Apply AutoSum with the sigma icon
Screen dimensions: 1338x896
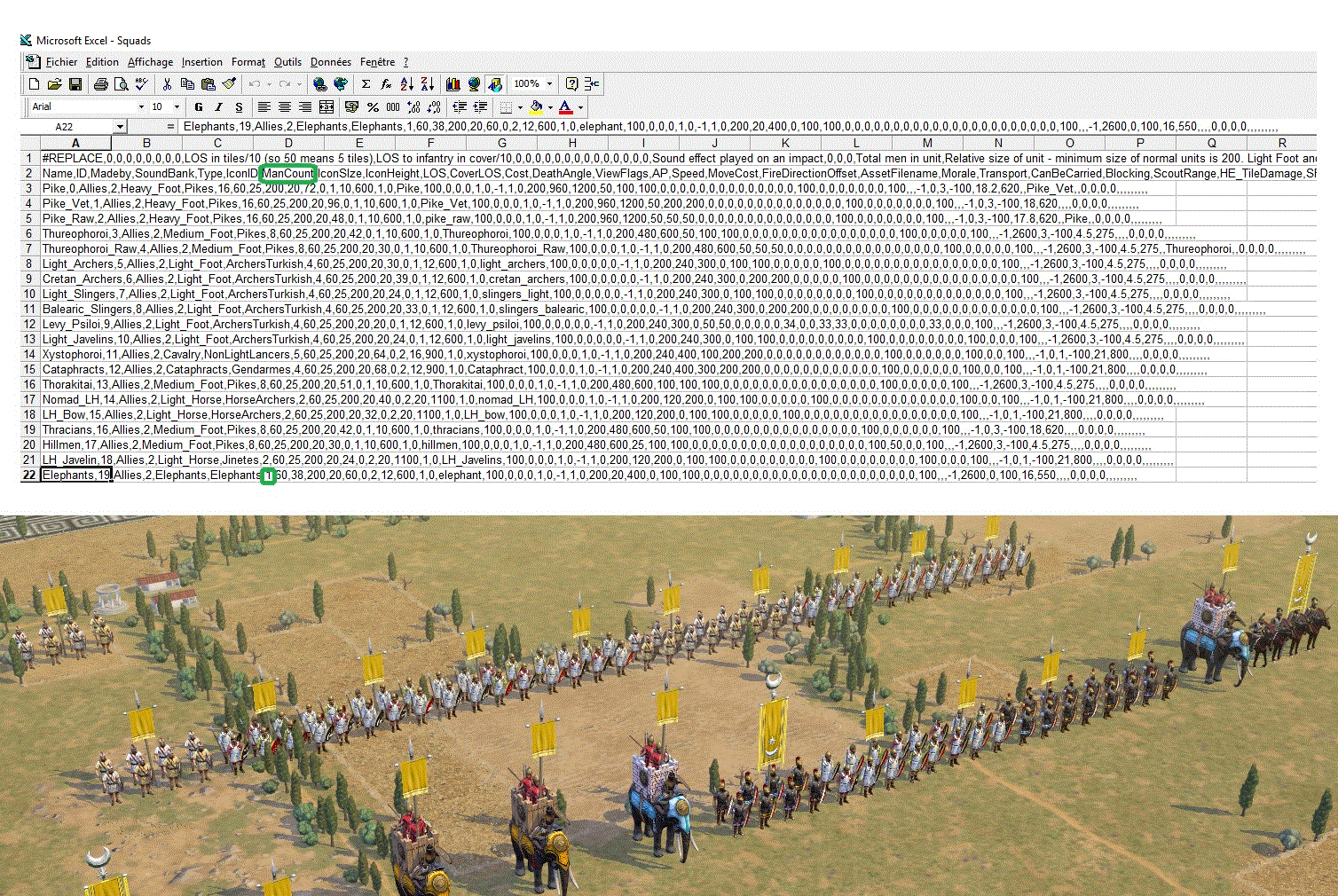(x=366, y=84)
